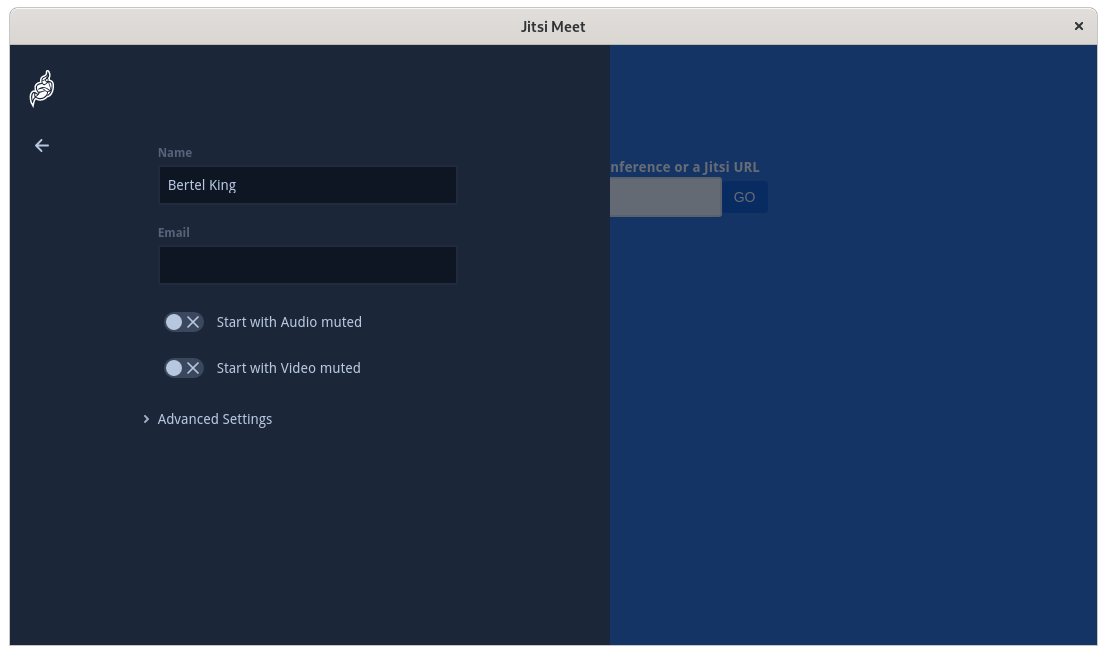Click the X mark in Video muted switch
The height and width of the screenshot is (655, 1107).
click(194, 368)
